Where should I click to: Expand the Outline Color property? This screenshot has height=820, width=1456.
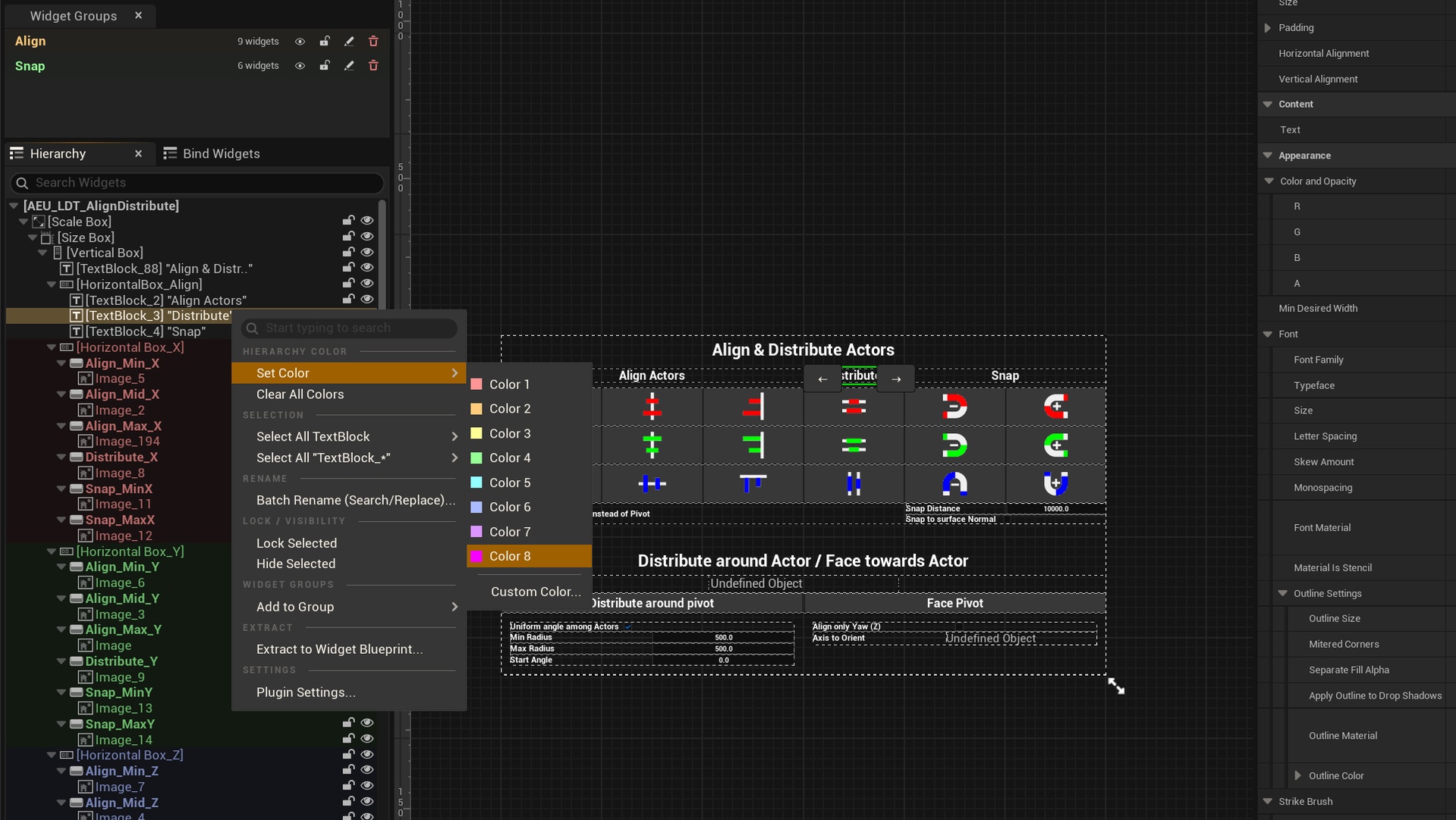click(x=1298, y=775)
